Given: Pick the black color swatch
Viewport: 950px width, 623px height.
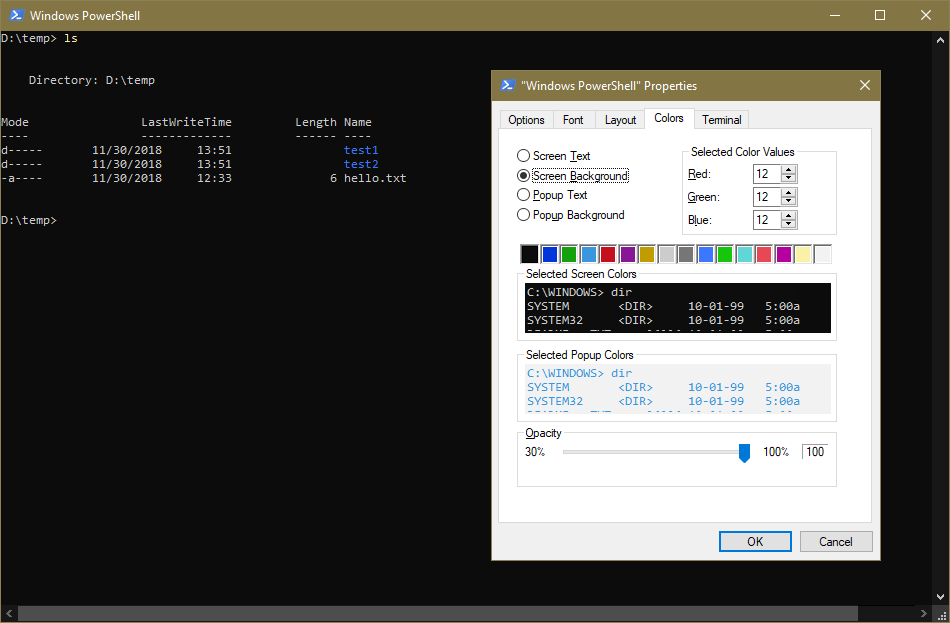Looking at the screenshot, I should (x=530, y=254).
